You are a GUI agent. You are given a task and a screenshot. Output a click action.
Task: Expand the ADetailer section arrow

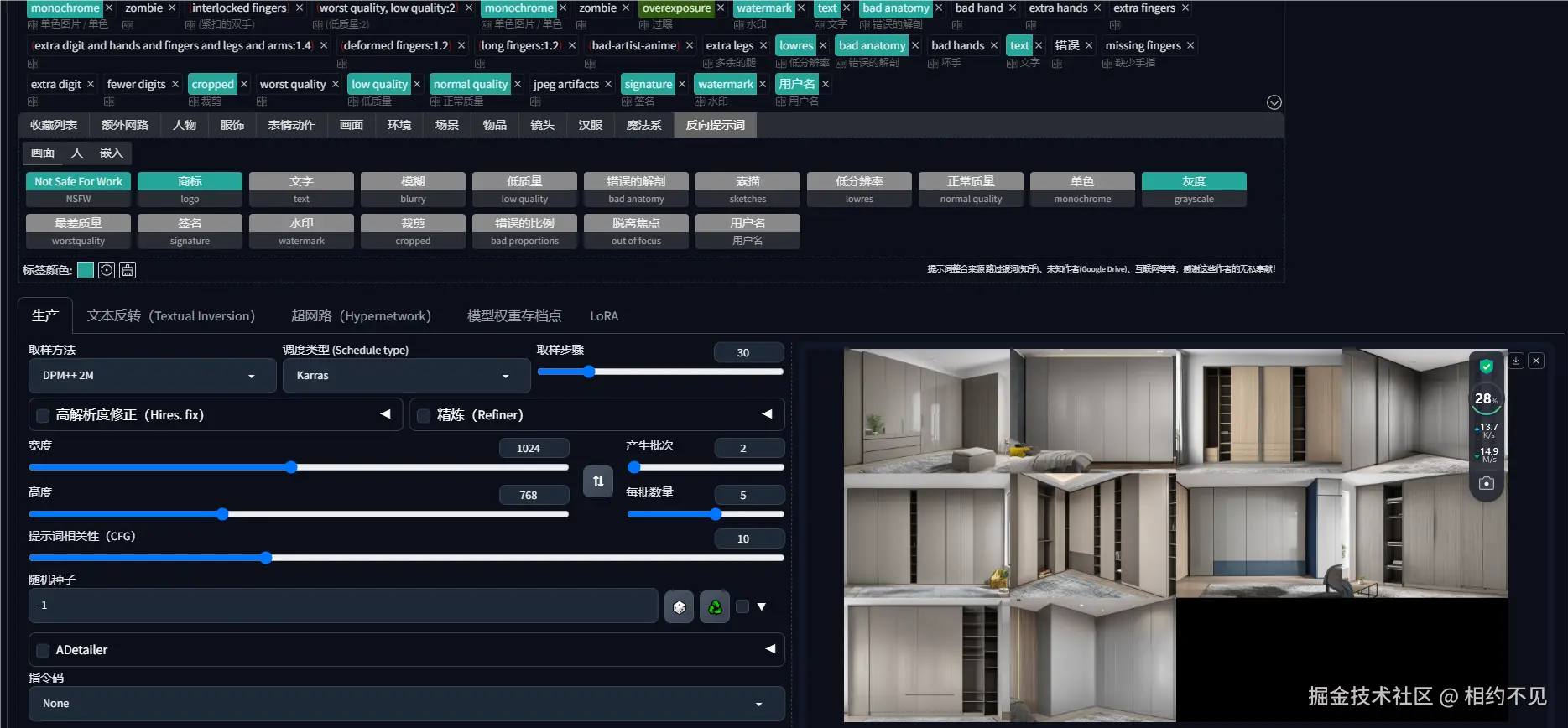[770, 649]
